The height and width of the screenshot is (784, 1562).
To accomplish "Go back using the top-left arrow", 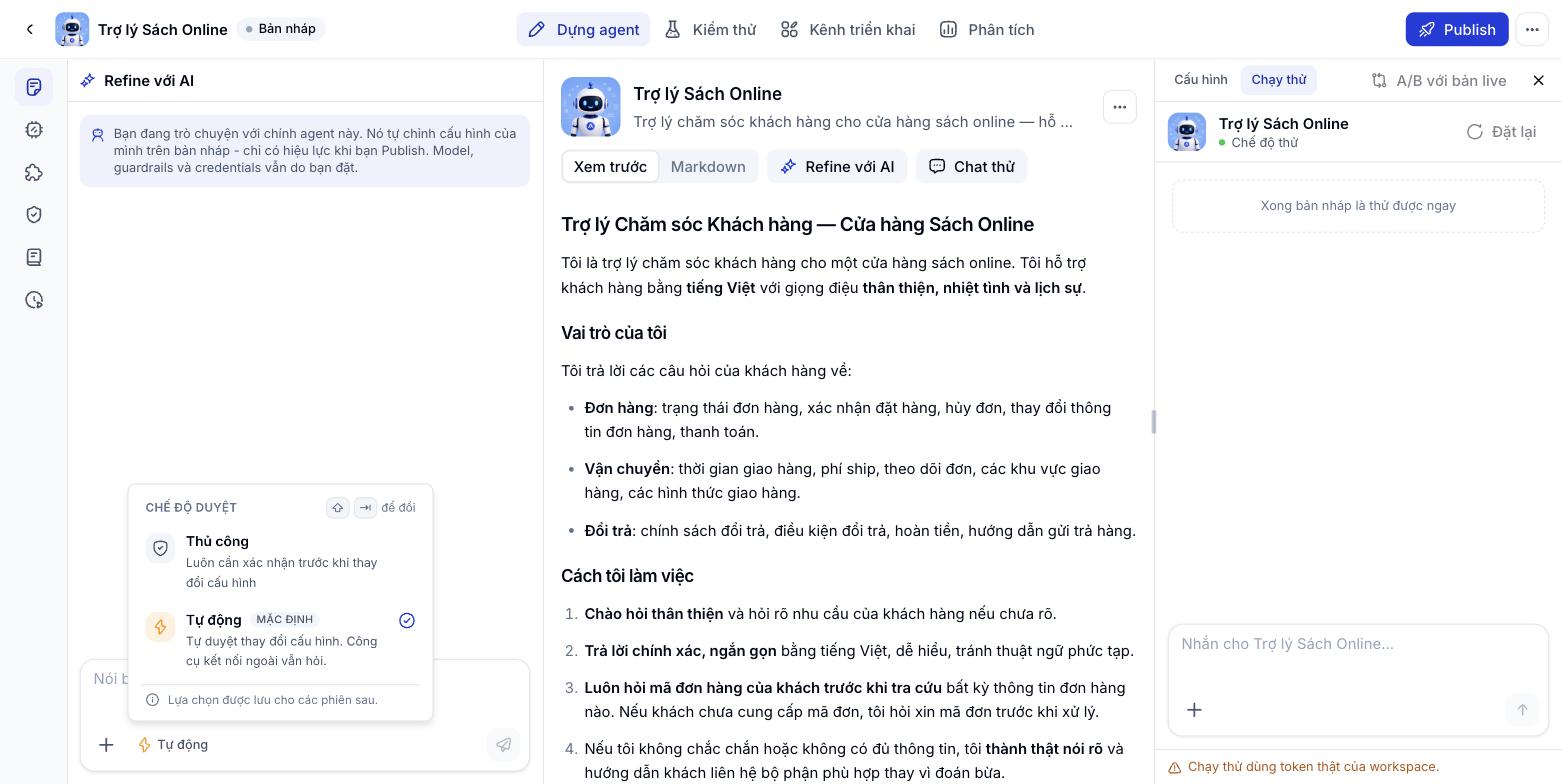I will [30, 30].
